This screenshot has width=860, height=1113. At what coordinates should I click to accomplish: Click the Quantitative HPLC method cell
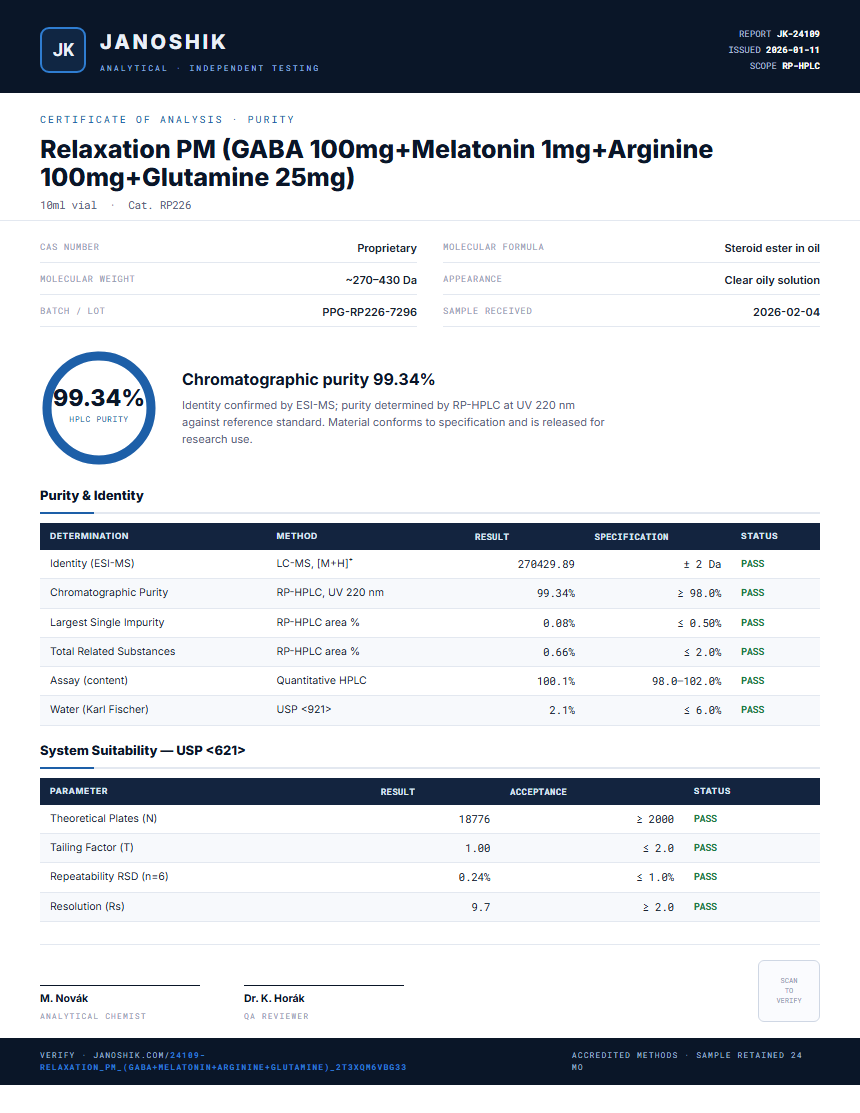click(x=321, y=681)
